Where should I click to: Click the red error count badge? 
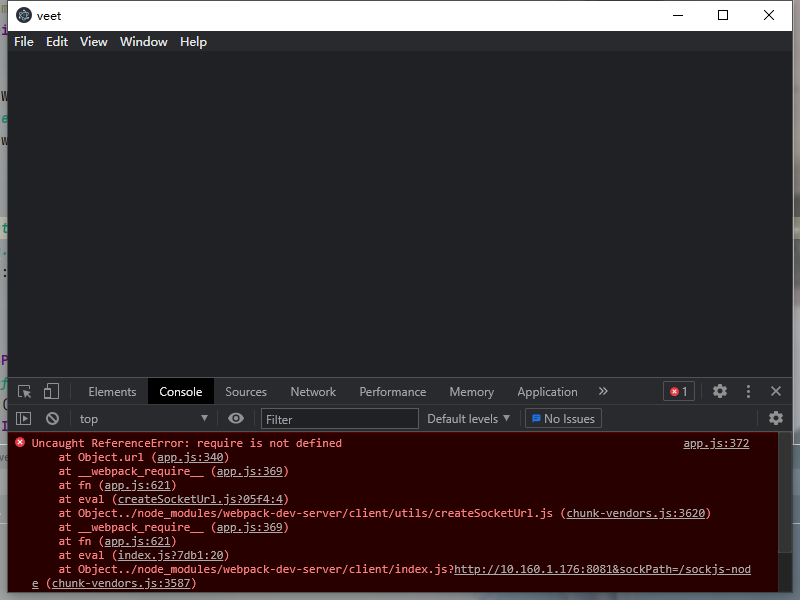679,391
